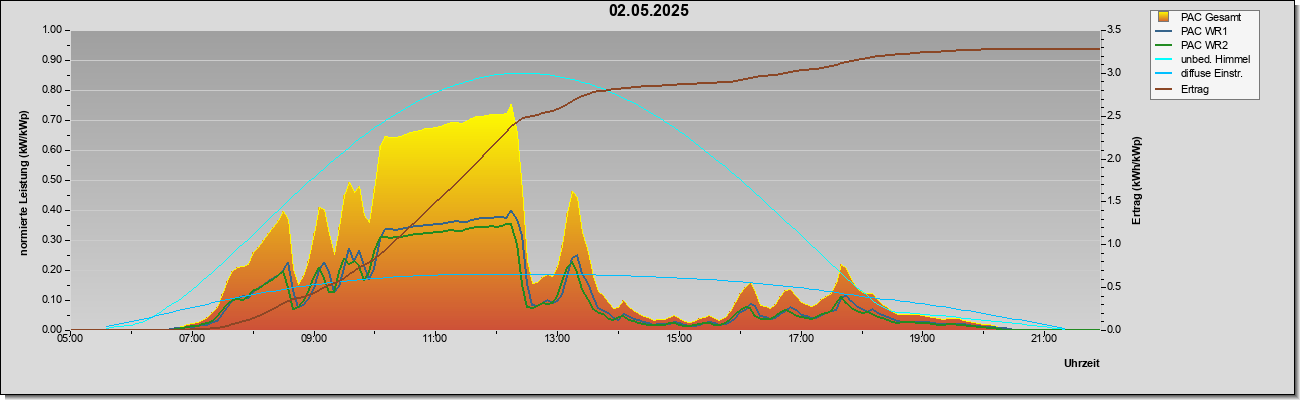Image resolution: width=1300 pixels, height=400 pixels.
Task: Click the 17:00 time axis label
Action: pyautogui.click(x=800, y=340)
